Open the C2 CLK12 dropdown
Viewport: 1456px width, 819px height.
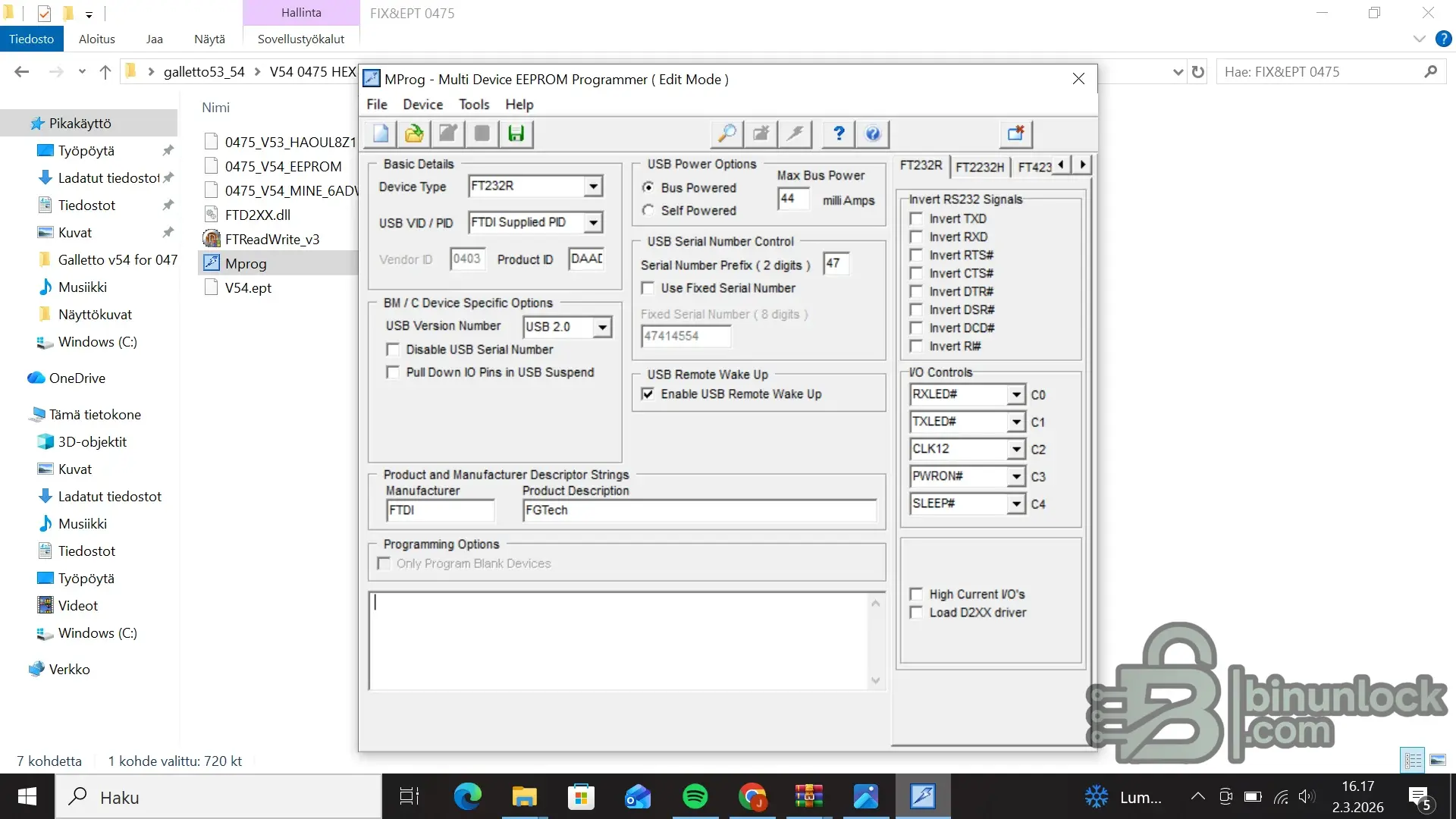coord(1016,449)
